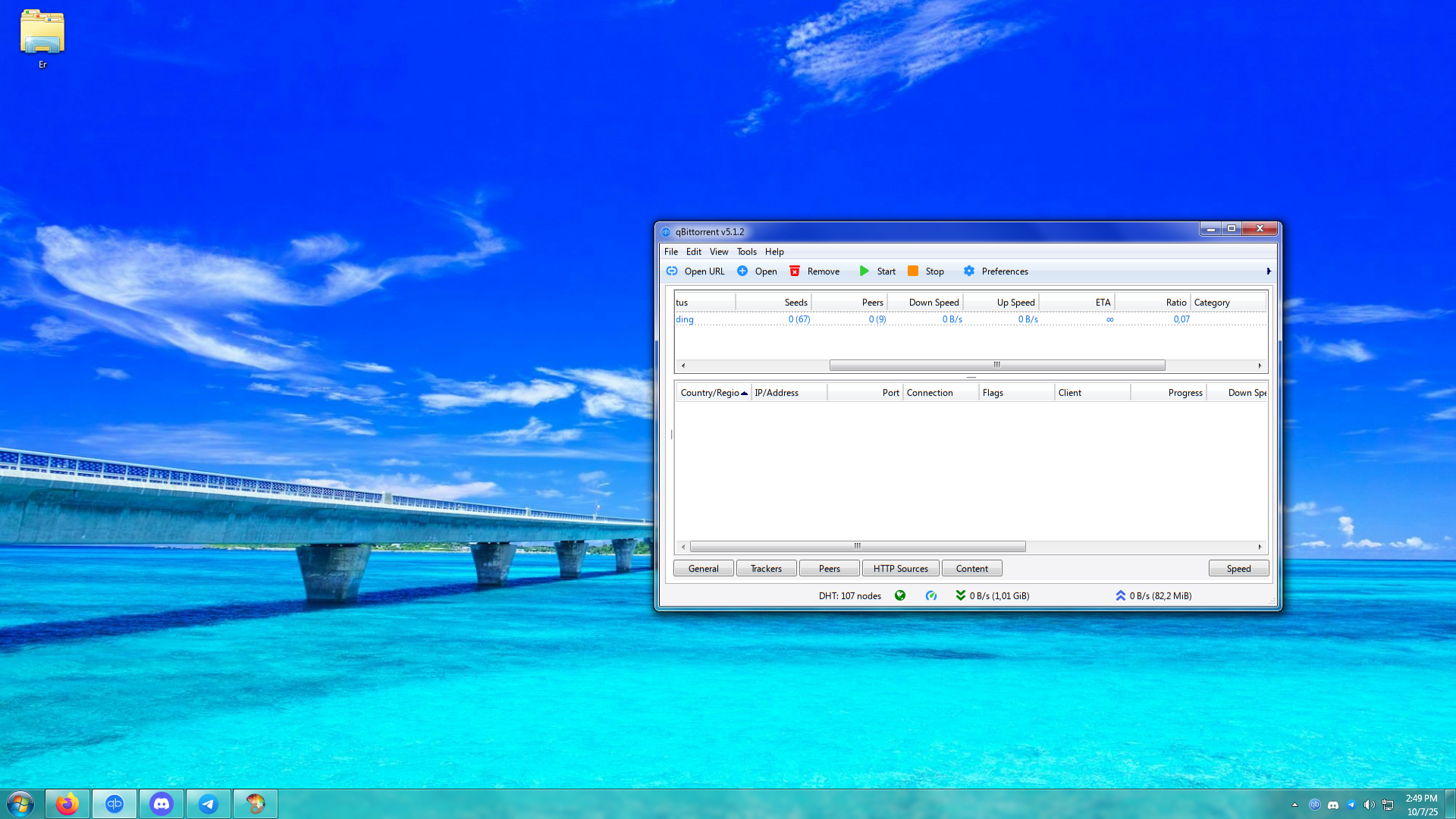Image resolution: width=1456 pixels, height=819 pixels.
Task: Click the DHT: 107 nodes status text
Action: pyautogui.click(x=850, y=596)
